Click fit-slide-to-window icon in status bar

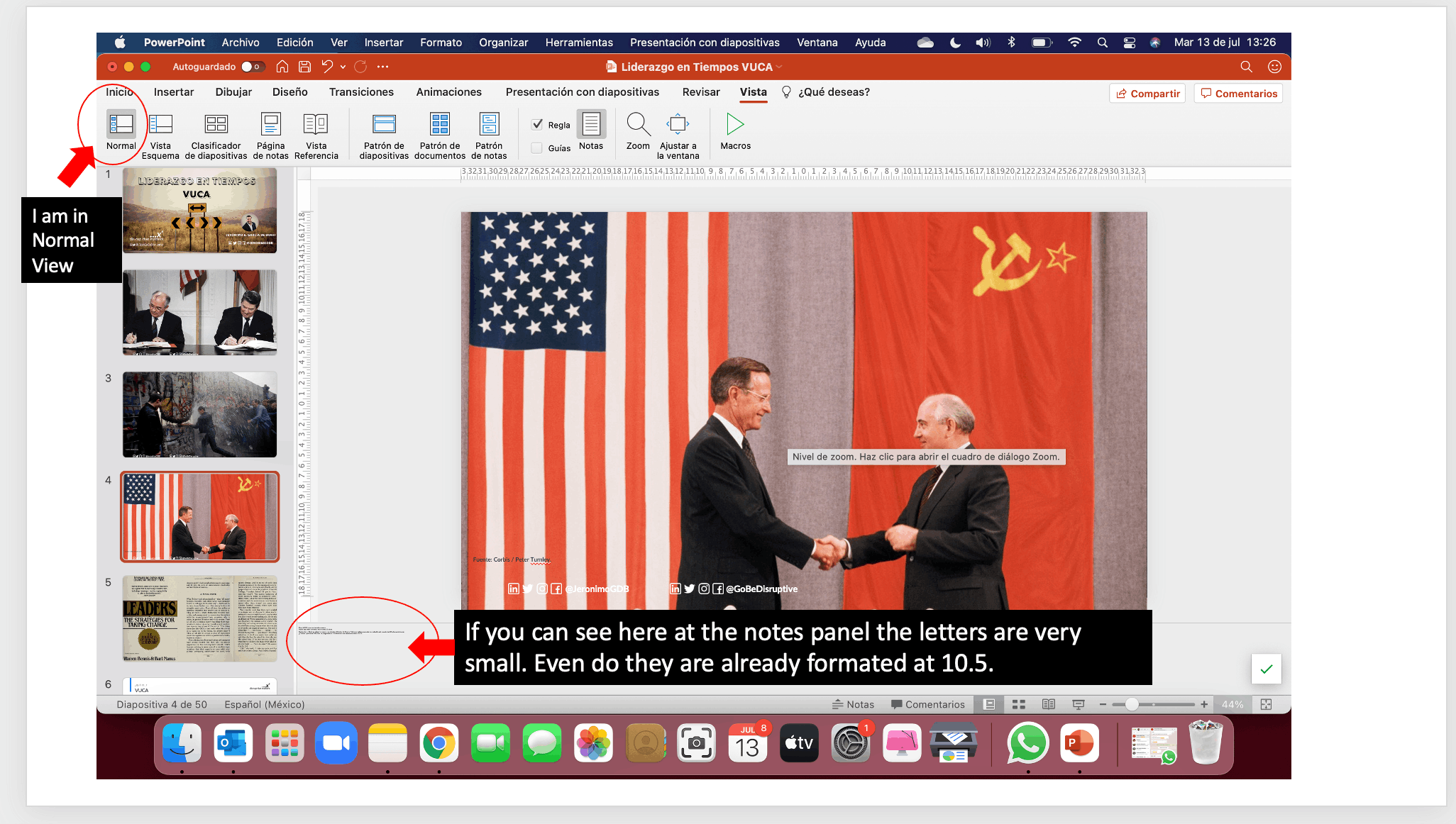[1266, 704]
